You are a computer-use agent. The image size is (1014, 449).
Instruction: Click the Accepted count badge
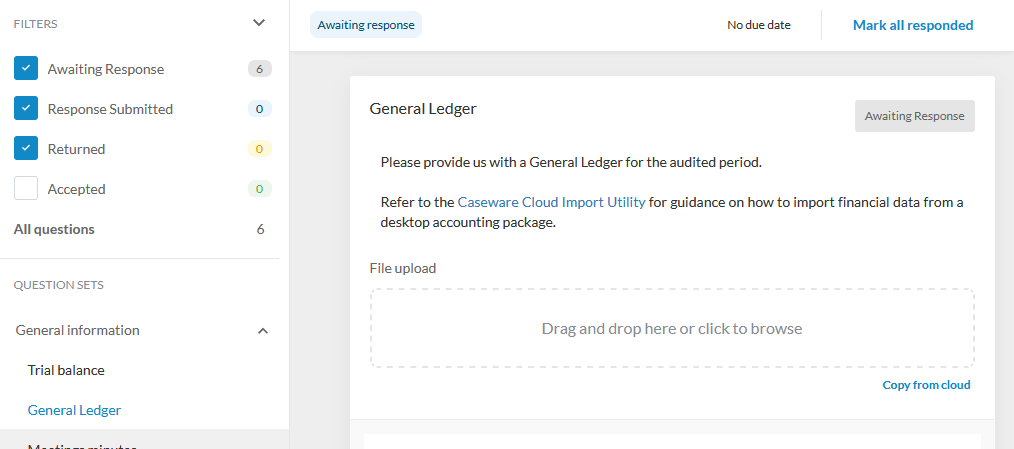tap(259, 189)
